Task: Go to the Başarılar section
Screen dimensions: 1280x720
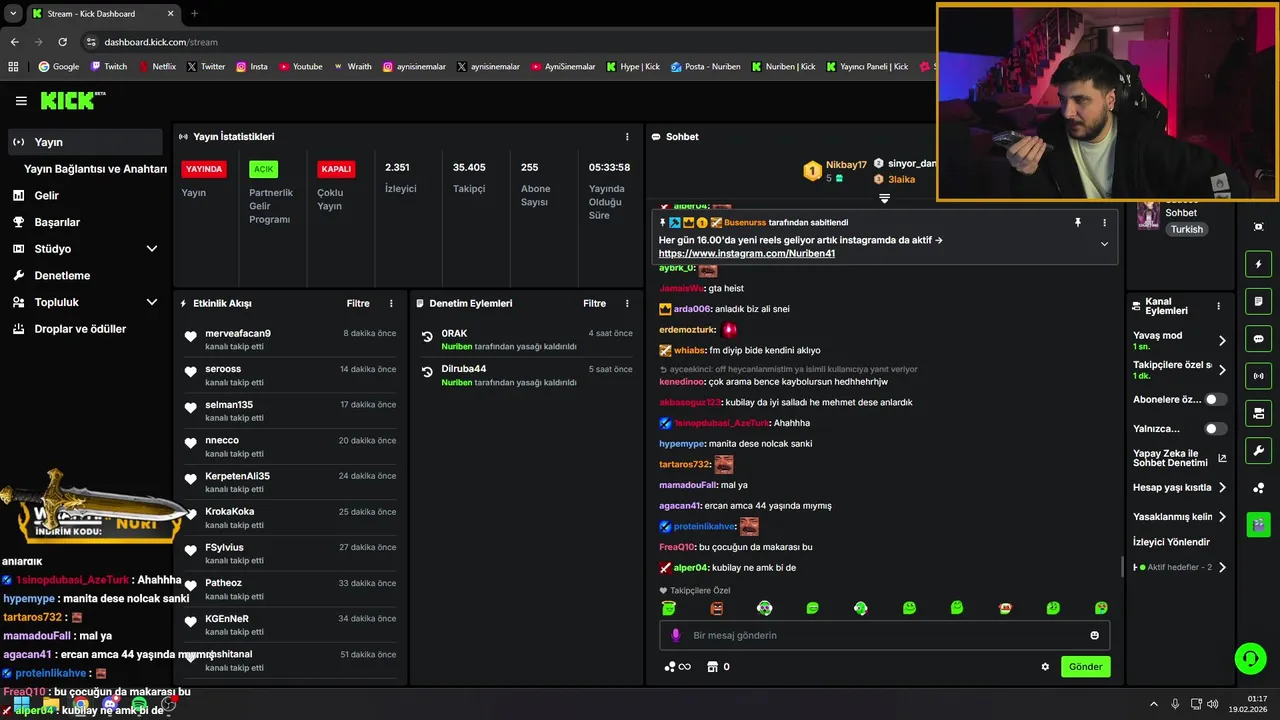Action: click(x=57, y=222)
